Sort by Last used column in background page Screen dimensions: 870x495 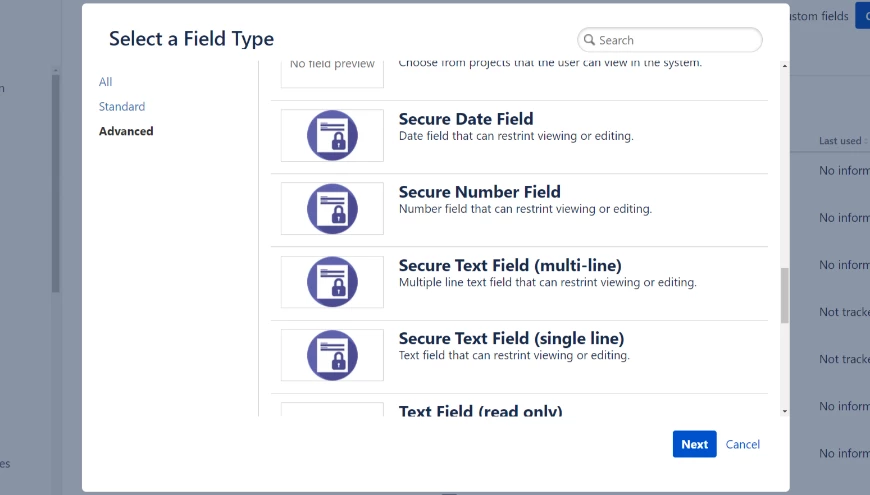tap(841, 141)
